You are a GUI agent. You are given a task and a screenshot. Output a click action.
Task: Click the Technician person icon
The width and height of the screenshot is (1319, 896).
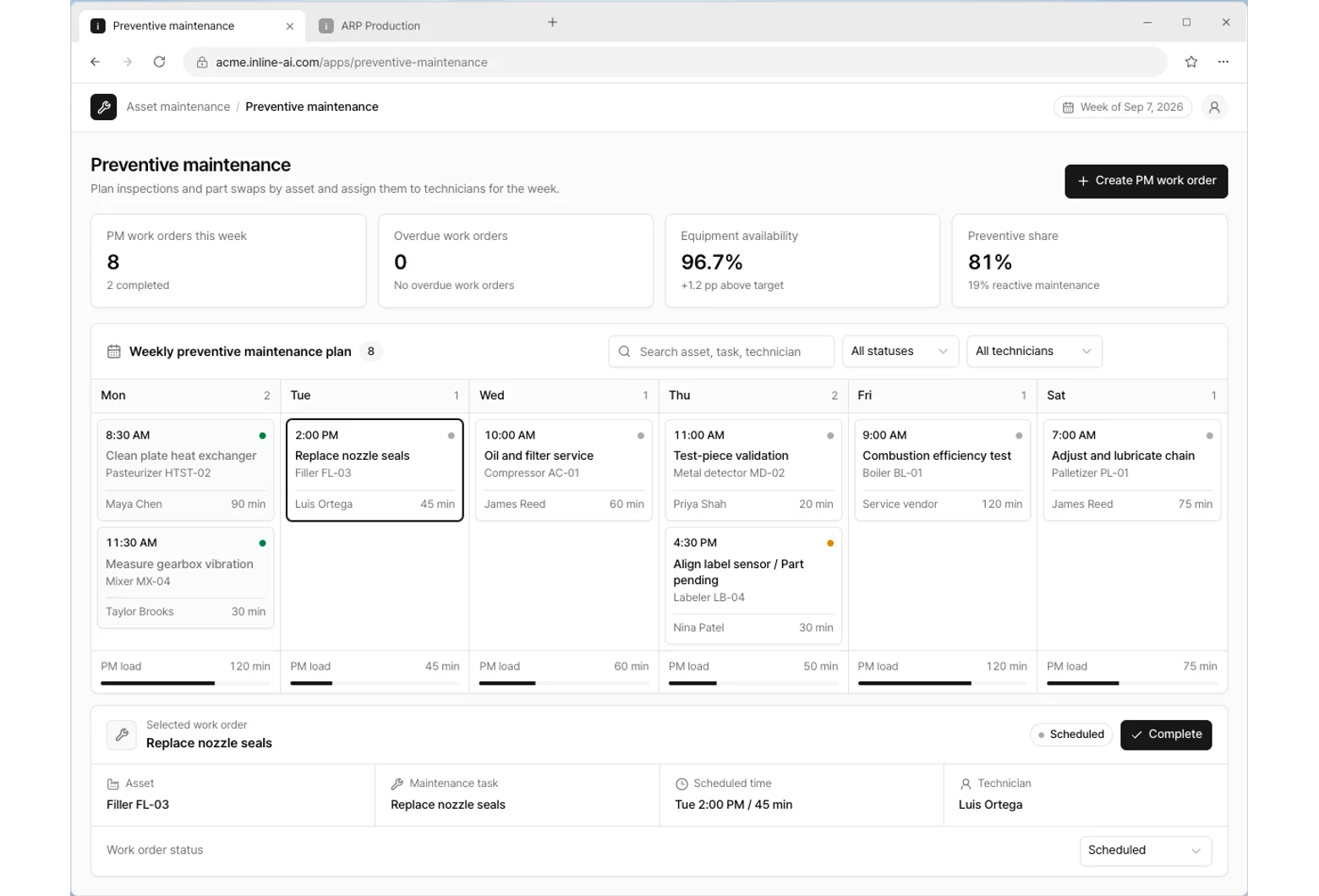pos(966,784)
